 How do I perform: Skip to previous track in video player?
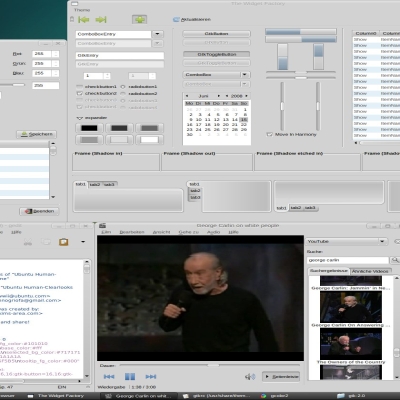(109, 377)
